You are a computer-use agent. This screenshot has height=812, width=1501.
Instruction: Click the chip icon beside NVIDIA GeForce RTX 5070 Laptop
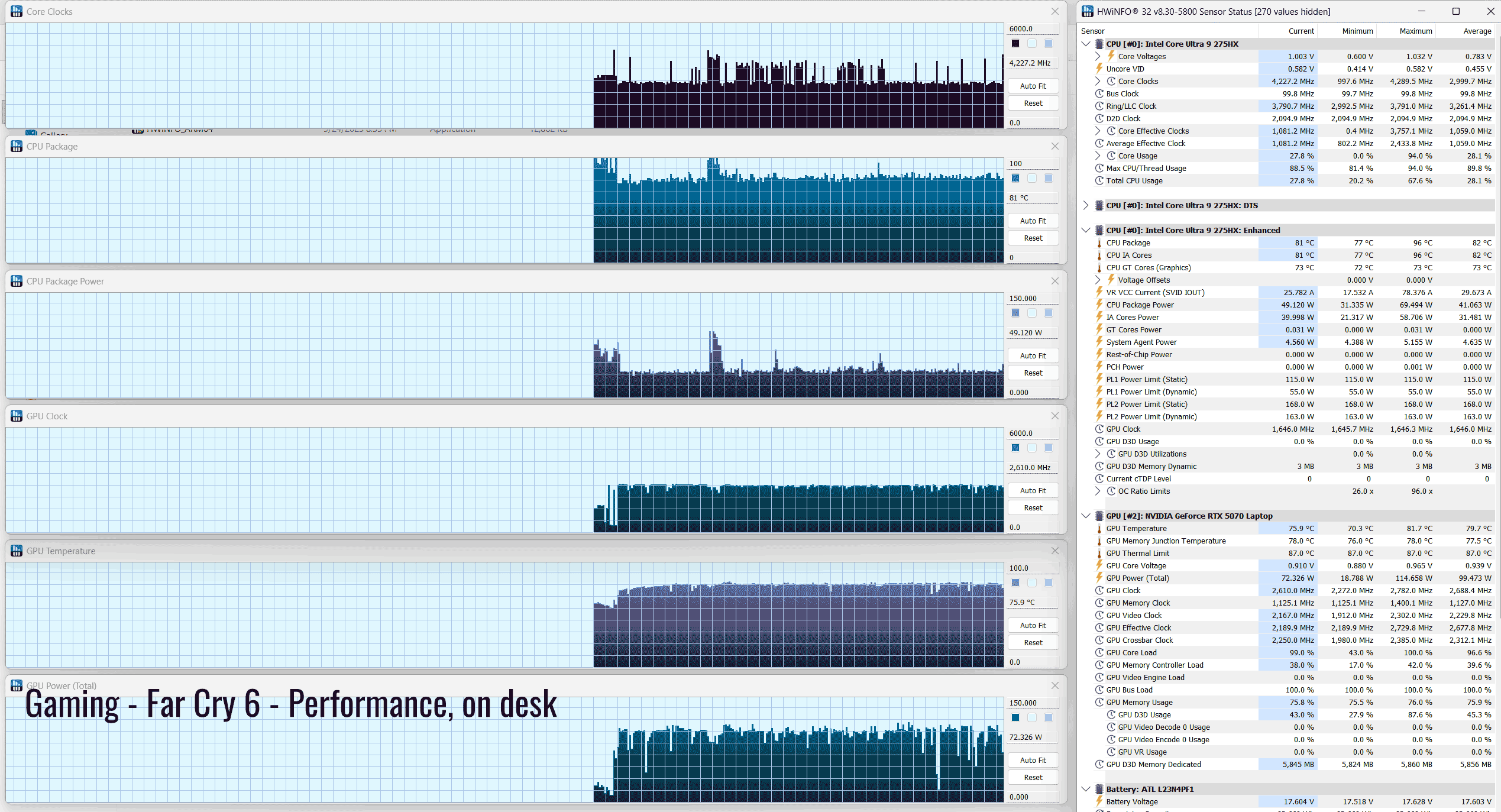(x=1099, y=516)
